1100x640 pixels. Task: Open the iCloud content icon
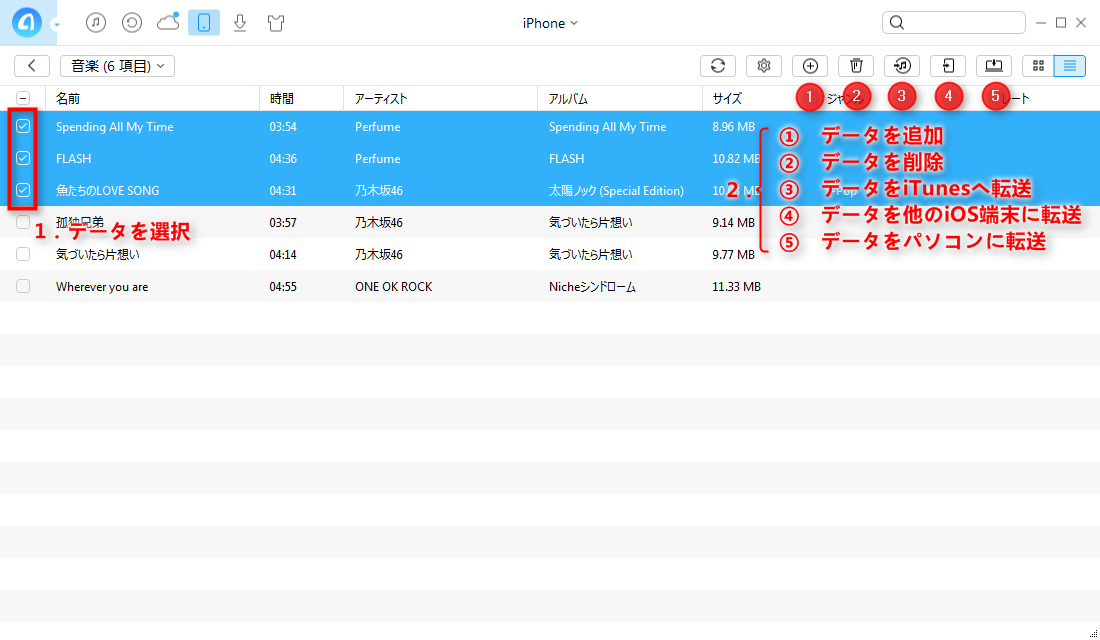point(168,22)
